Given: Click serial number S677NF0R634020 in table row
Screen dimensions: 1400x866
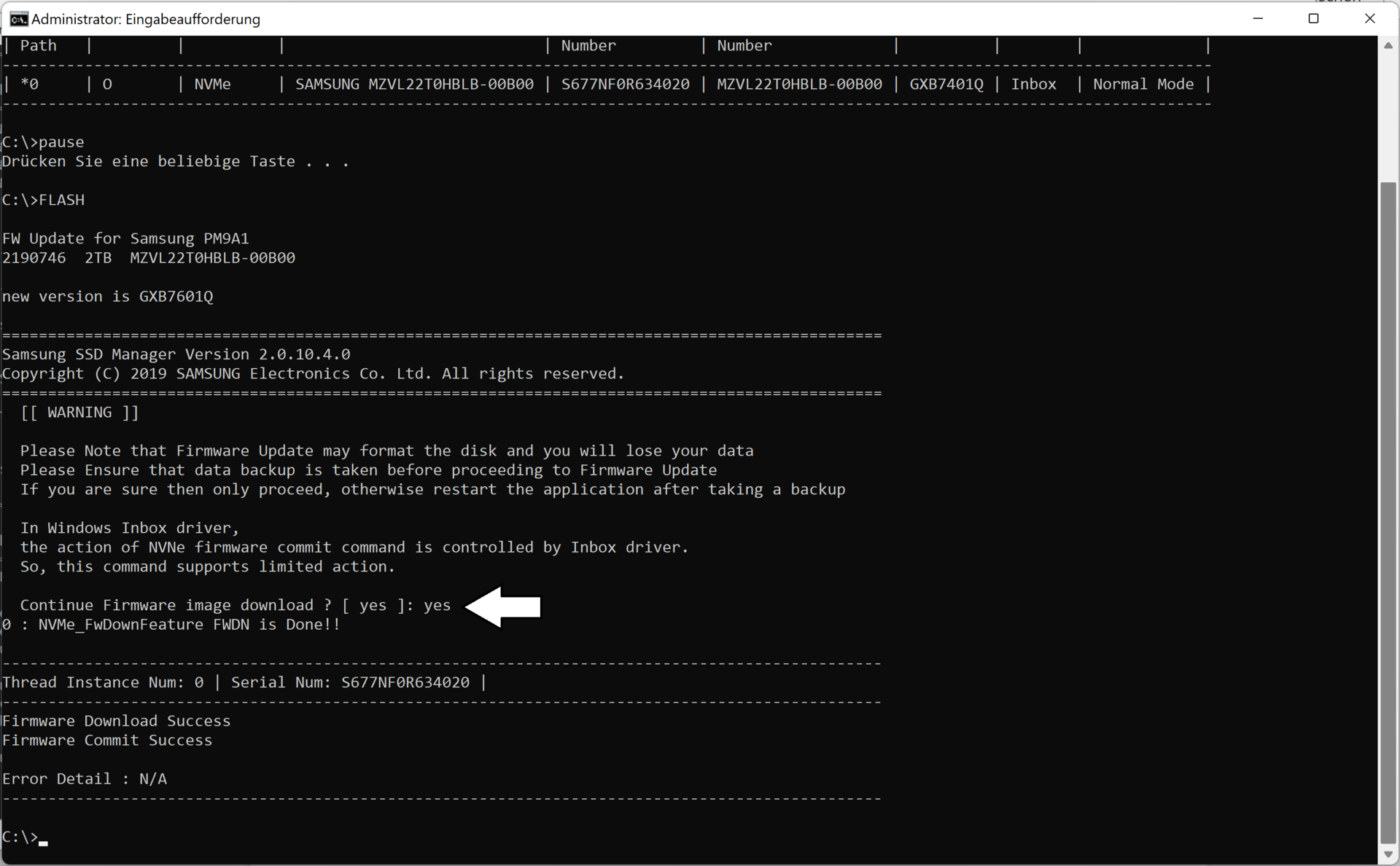Looking at the screenshot, I should (x=625, y=85).
